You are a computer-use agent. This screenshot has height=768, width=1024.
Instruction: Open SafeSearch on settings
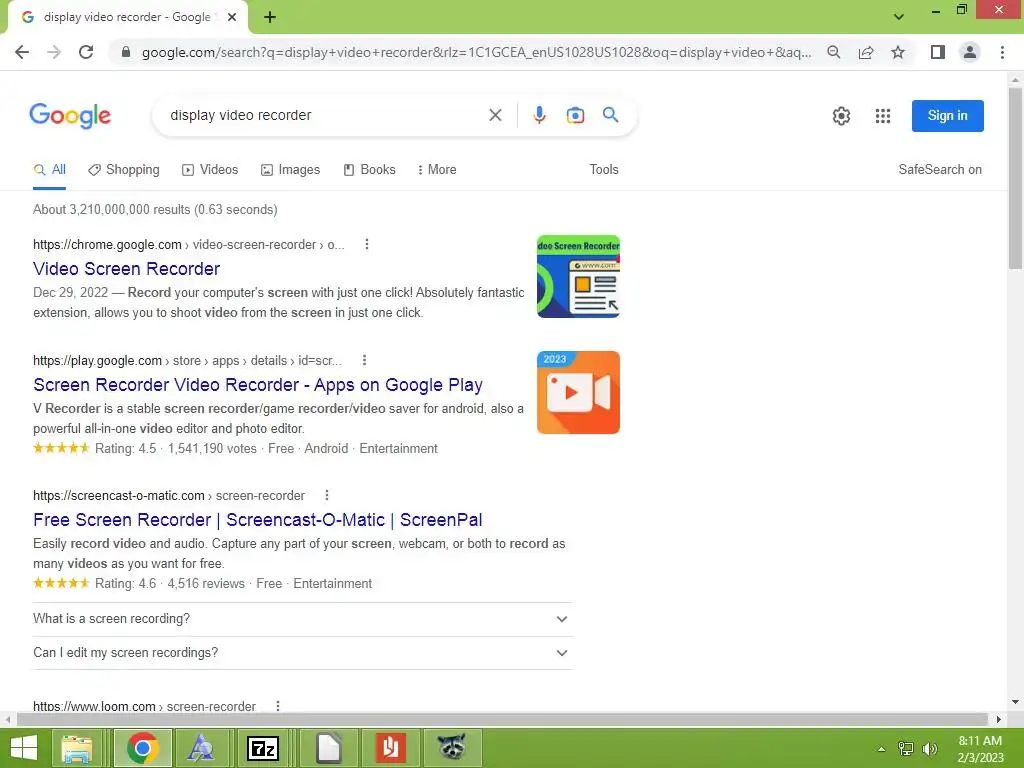(940, 170)
